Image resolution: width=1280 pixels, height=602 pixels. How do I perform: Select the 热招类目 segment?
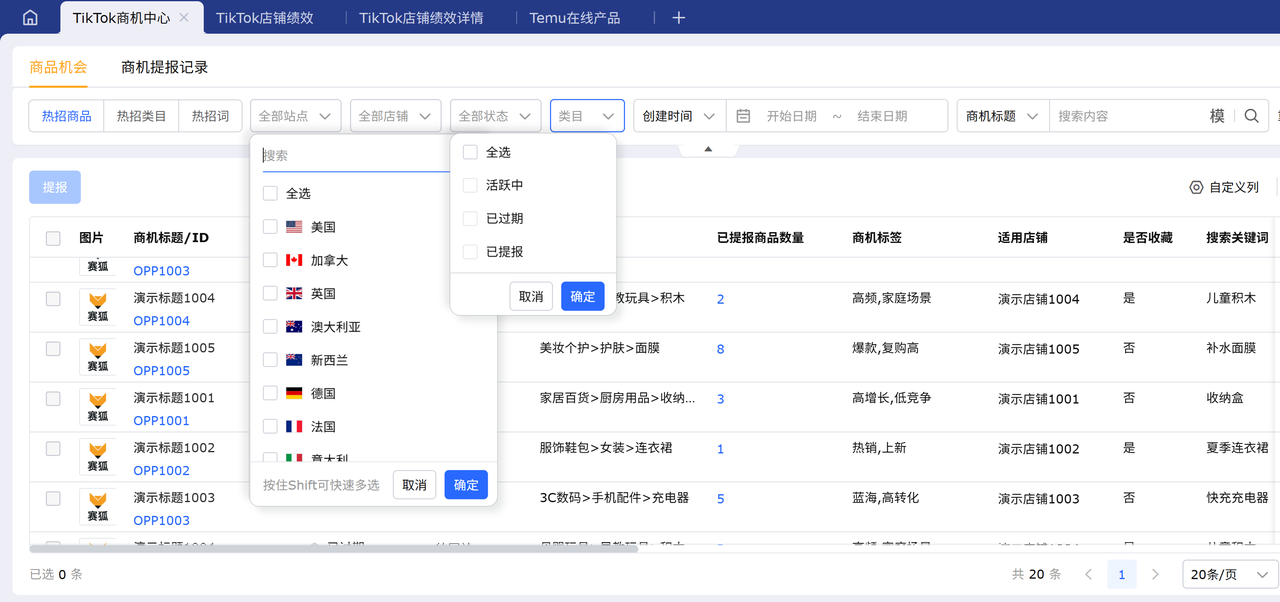pos(141,116)
